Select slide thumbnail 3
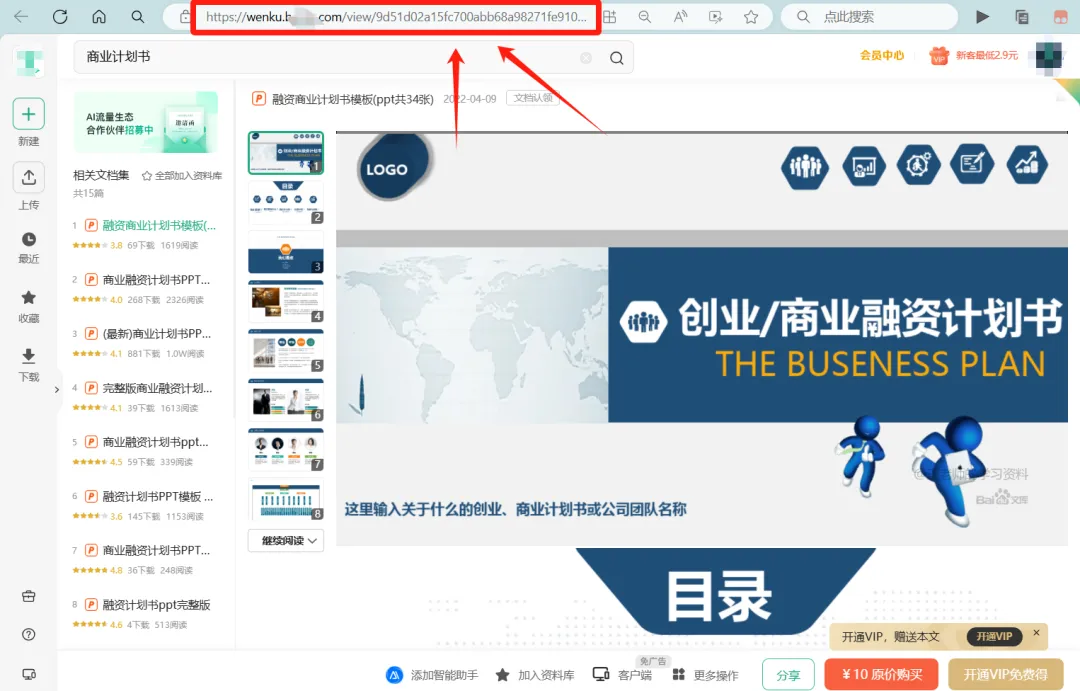This screenshot has height=691, width=1080. coord(286,252)
